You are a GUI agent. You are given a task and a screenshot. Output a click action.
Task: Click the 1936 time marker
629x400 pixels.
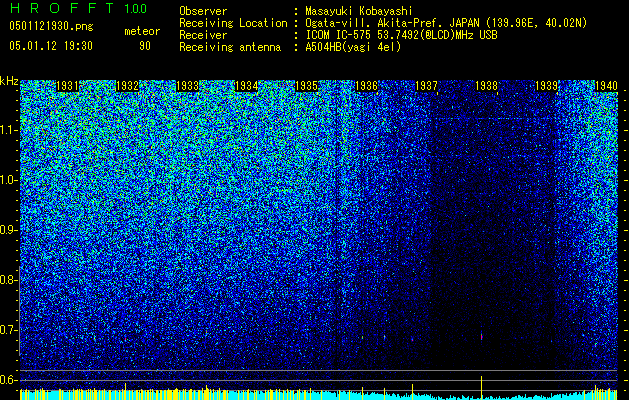coord(367,86)
